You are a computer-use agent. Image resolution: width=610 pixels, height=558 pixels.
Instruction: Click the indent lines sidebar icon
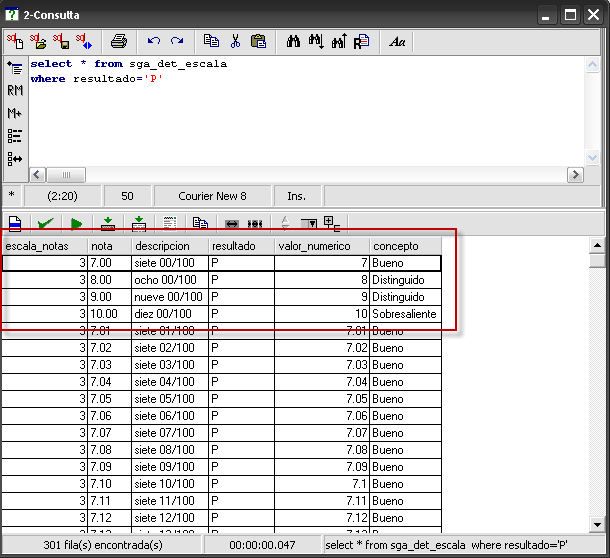[x=15, y=68]
